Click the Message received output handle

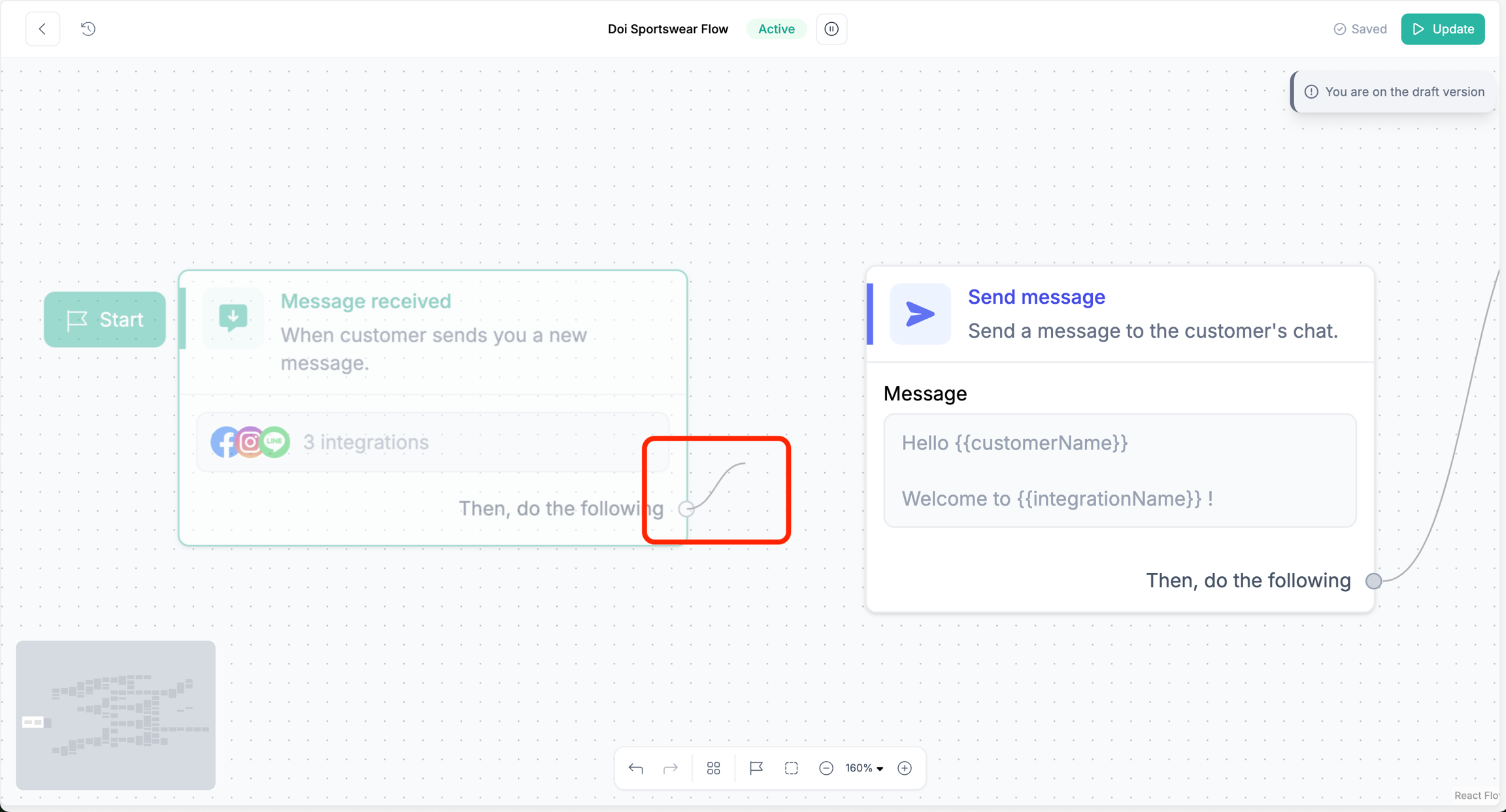coord(686,509)
